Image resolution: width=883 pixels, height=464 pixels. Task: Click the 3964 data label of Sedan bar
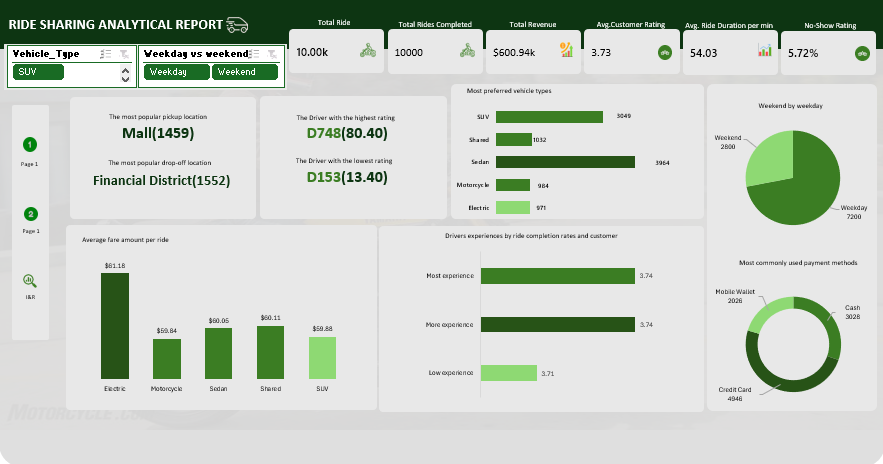pos(662,163)
